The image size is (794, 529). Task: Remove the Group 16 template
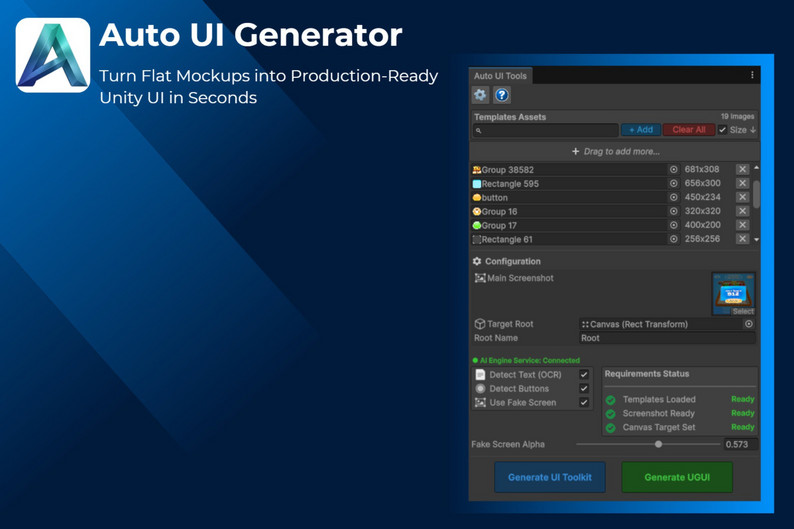click(x=742, y=211)
